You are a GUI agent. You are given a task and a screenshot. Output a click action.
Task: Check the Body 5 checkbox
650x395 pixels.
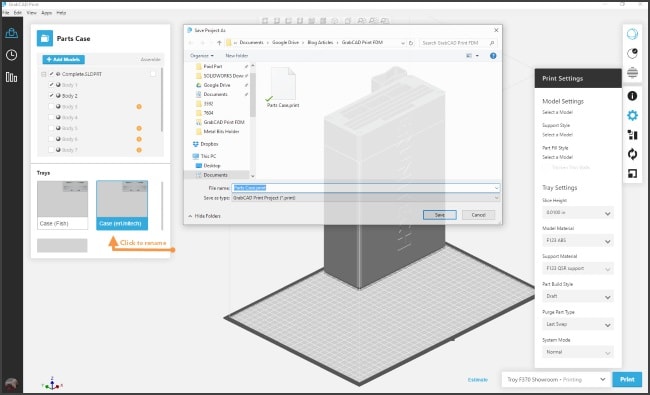pos(51,128)
